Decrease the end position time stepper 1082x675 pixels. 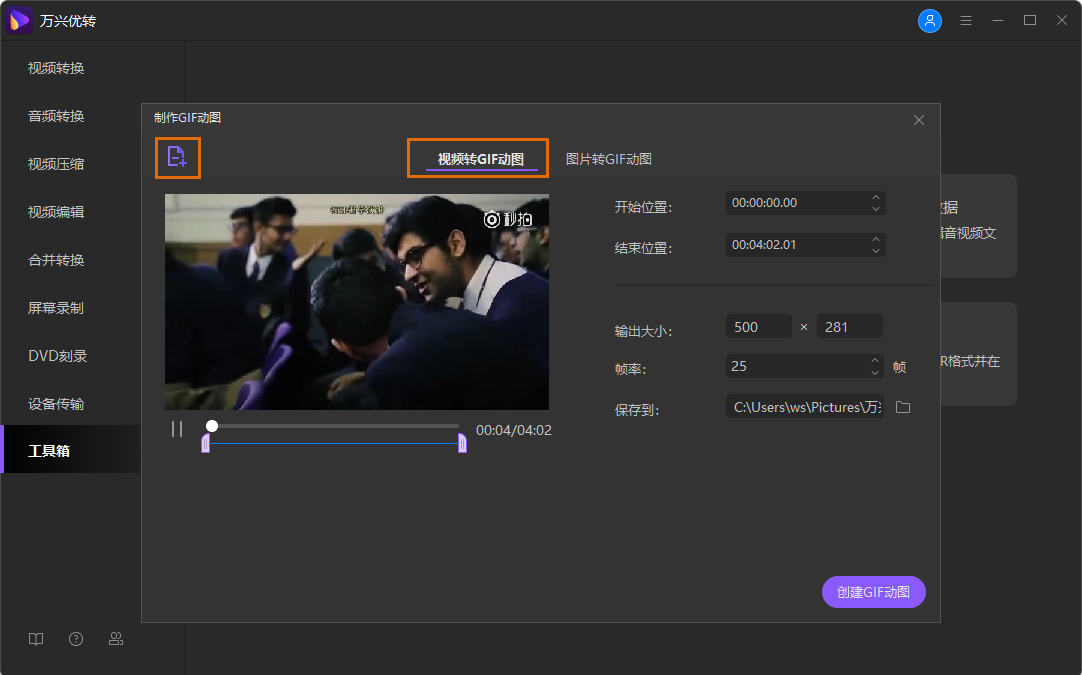coord(876,250)
